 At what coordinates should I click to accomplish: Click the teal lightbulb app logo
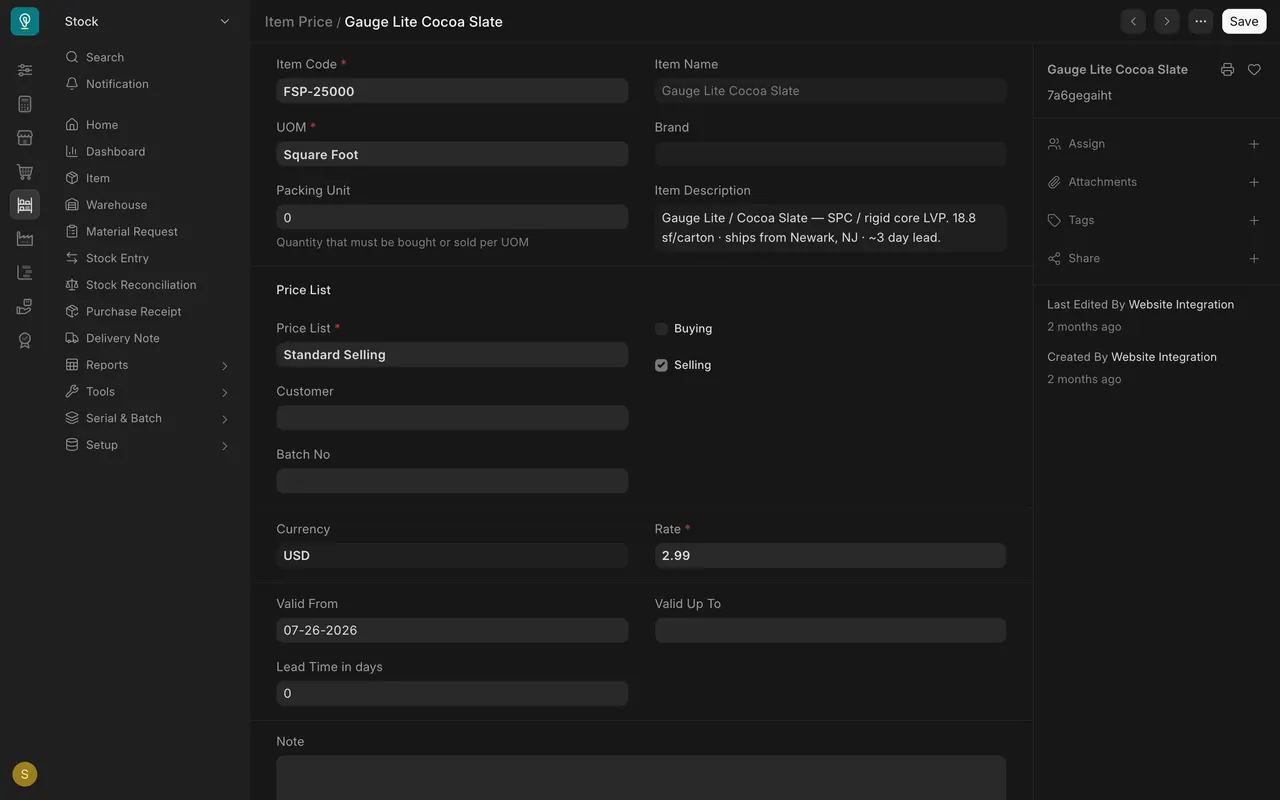coord(25,21)
